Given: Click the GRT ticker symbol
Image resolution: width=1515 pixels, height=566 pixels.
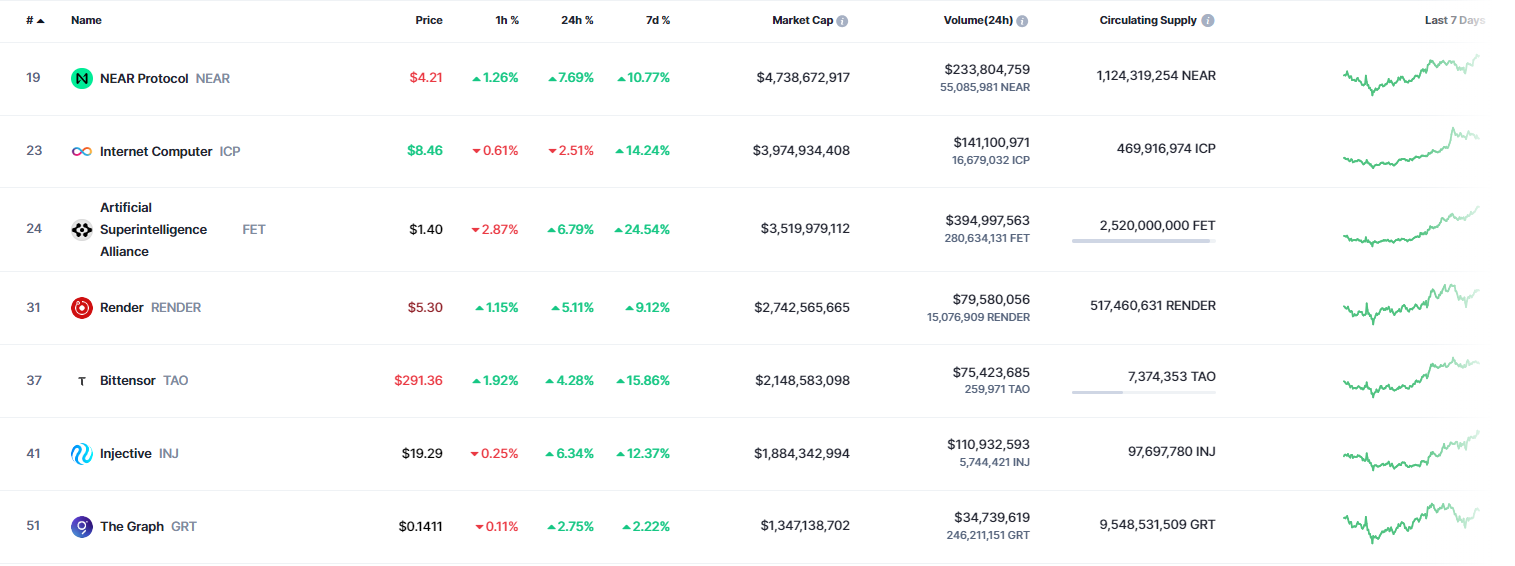Looking at the screenshot, I should 184,526.
